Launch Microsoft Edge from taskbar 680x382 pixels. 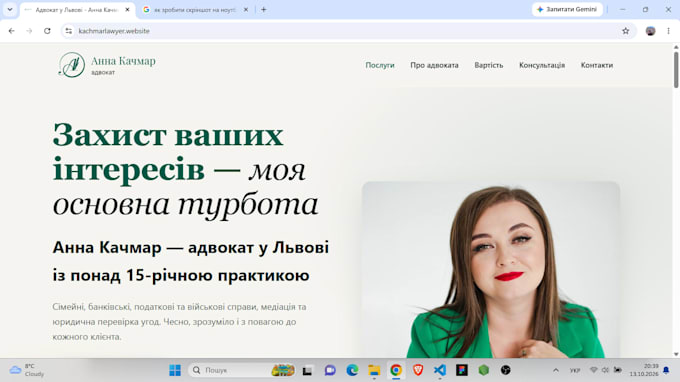(352, 370)
